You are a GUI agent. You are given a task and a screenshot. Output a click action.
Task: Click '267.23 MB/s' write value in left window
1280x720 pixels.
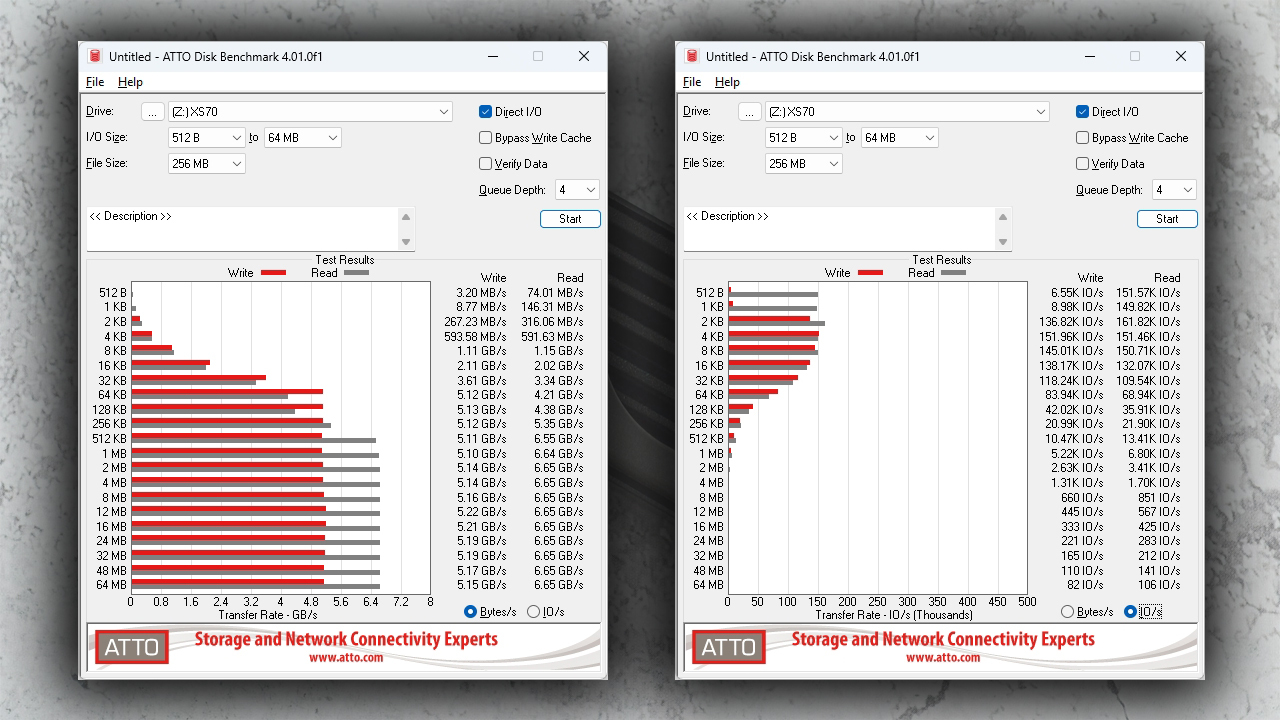(x=476, y=322)
